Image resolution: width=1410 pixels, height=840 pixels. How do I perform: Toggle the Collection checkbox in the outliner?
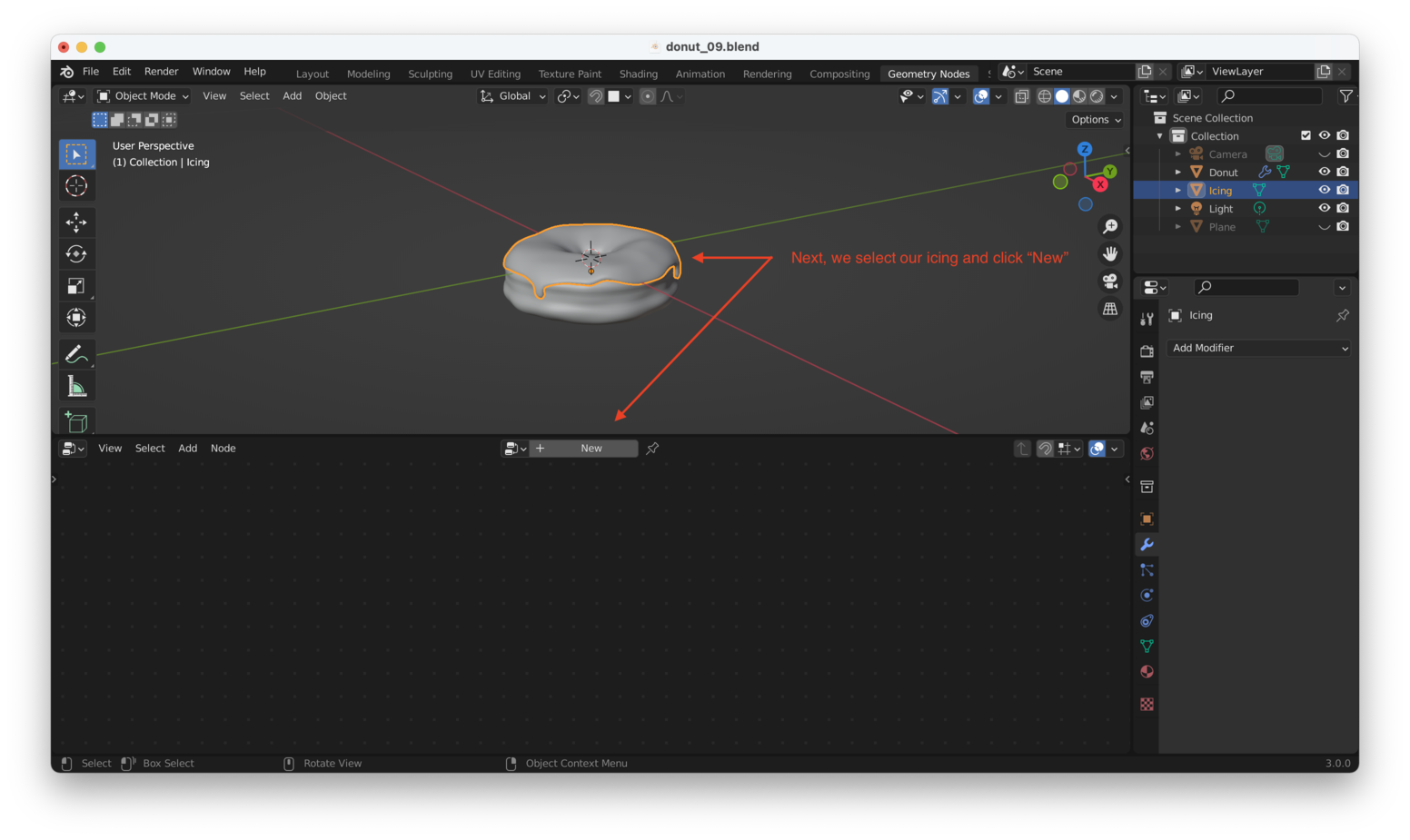1306,134
